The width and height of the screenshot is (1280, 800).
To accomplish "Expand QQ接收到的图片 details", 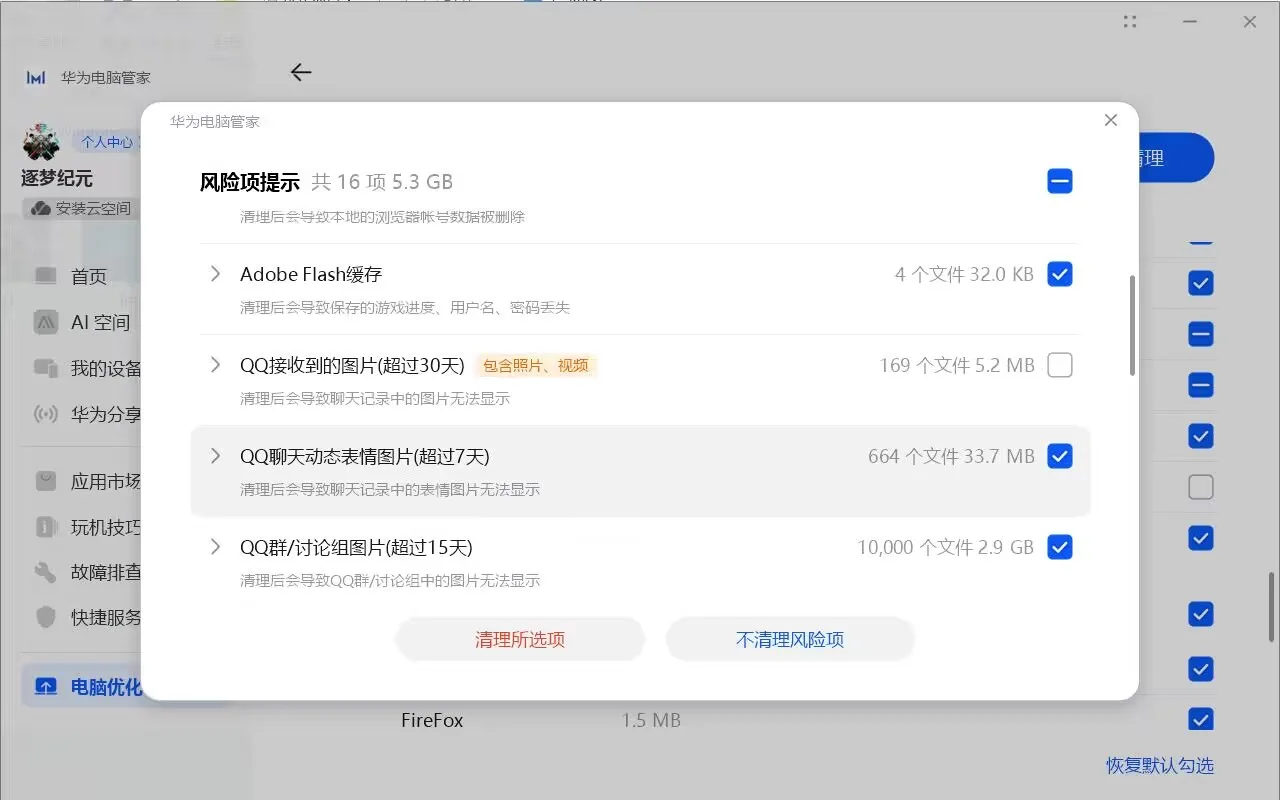I will tap(214, 365).
